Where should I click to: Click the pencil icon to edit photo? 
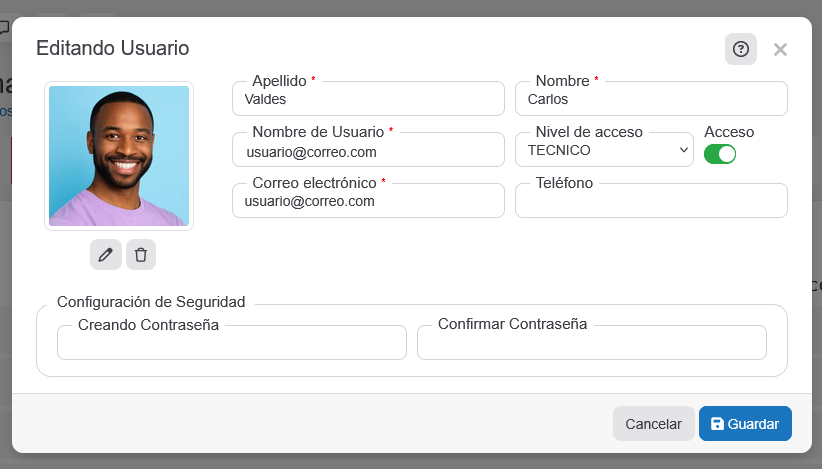point(106,255)
